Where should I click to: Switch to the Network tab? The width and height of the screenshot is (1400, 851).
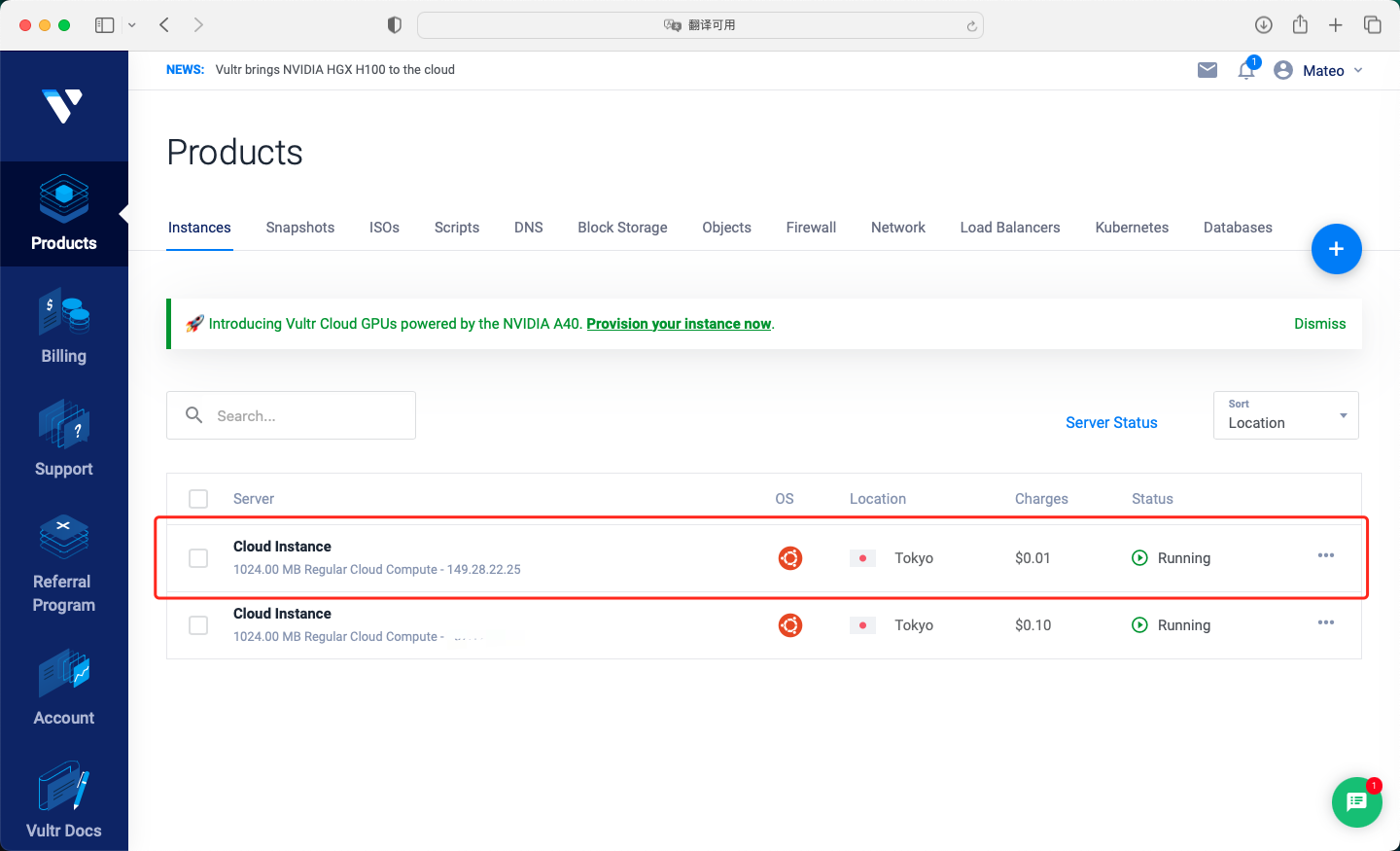(x=898, y=228)
